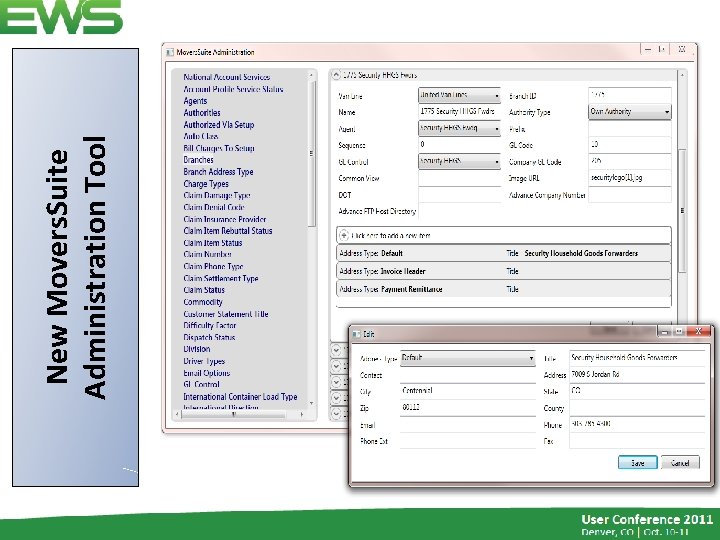Open the Address Type dropdown in Edit dialog
The width and height of the screenshot is (720, 540).
click(x=467, y=358)
